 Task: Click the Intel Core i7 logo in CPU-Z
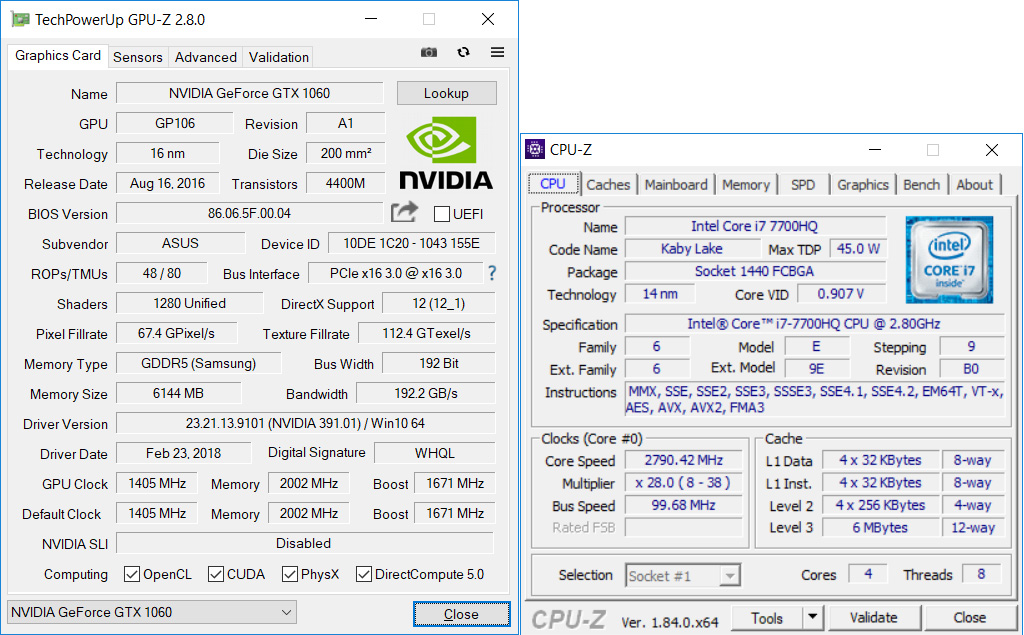(949, 260)
